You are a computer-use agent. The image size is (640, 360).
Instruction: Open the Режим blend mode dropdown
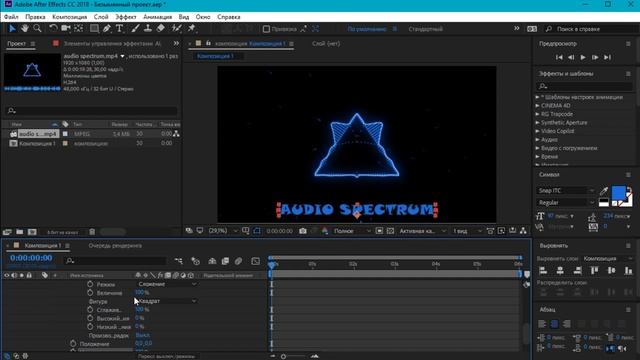[167, 284]
